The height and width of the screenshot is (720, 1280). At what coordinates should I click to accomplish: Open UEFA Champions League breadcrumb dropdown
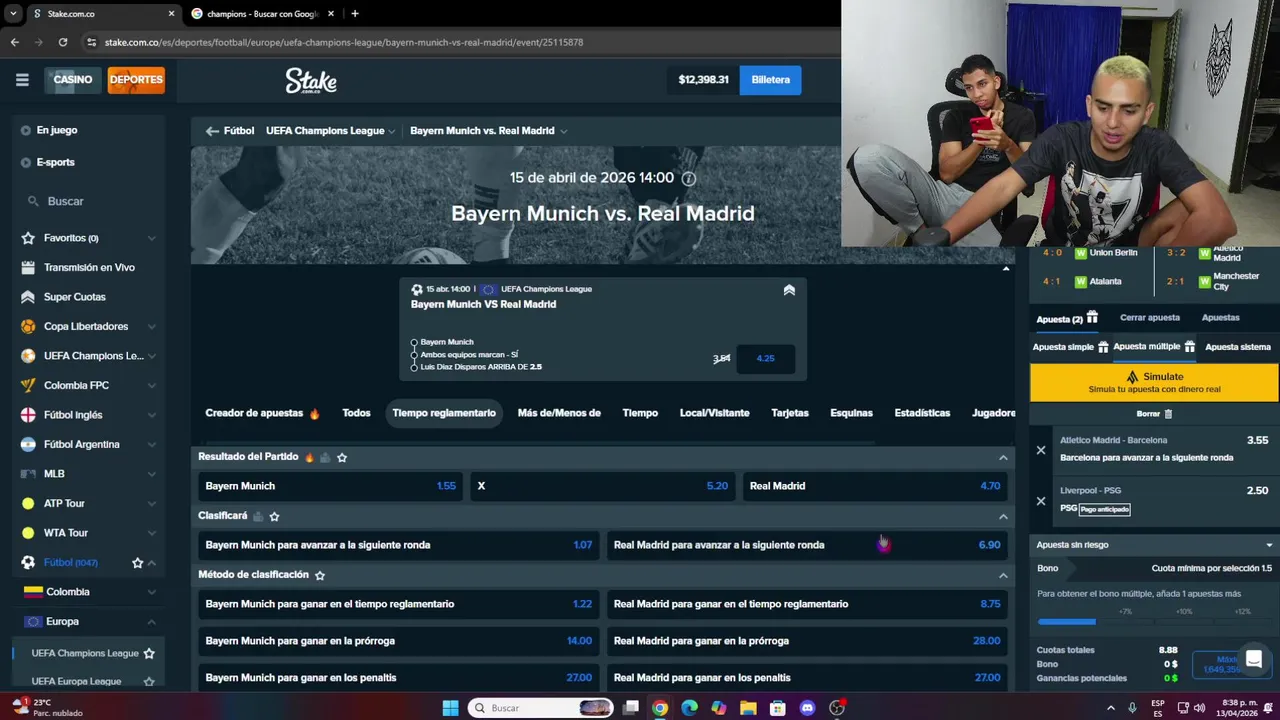[391, 131]
